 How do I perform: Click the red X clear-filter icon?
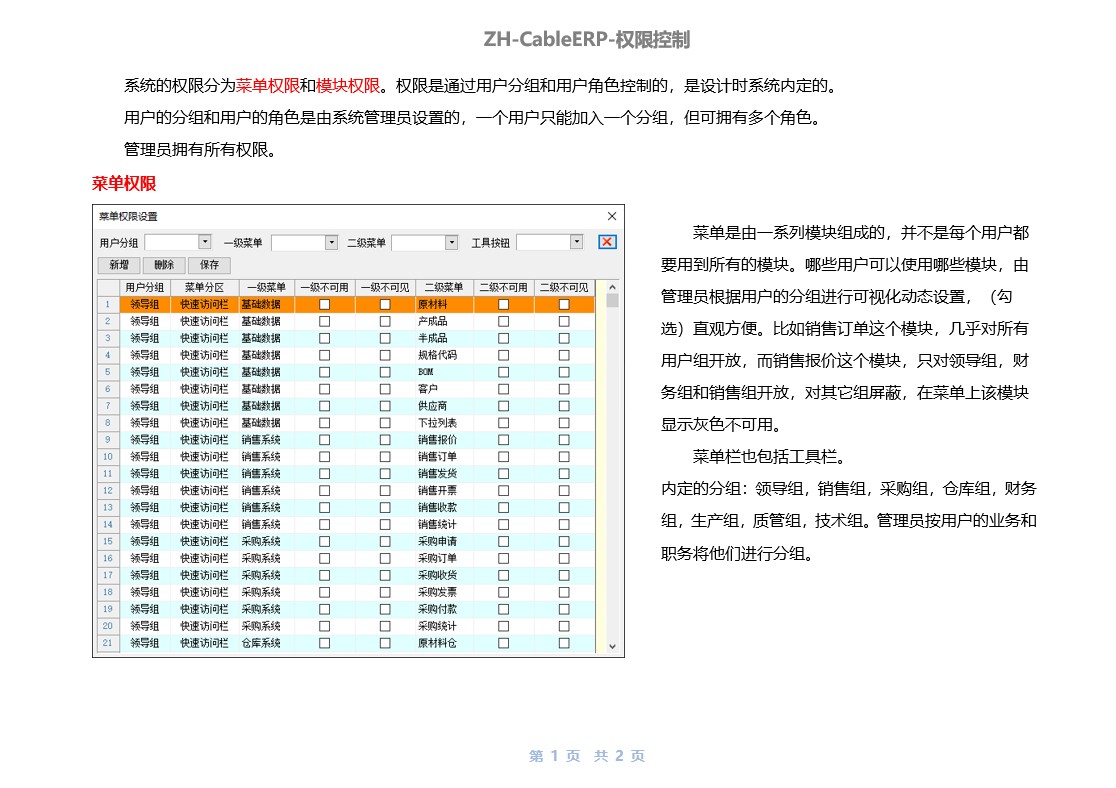607,242
